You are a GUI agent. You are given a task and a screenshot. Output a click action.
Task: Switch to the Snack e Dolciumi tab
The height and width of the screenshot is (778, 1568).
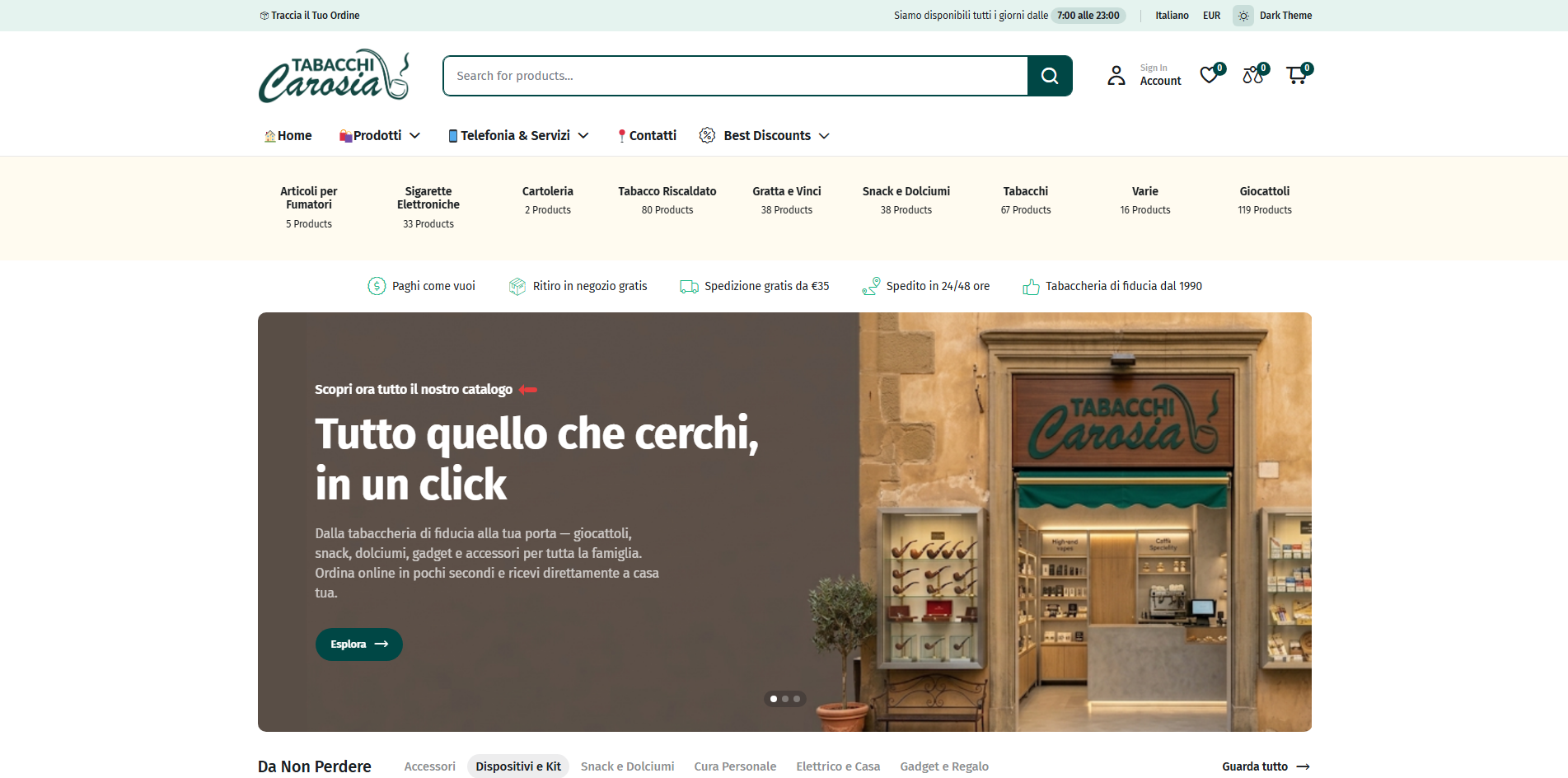pos(627,766)
